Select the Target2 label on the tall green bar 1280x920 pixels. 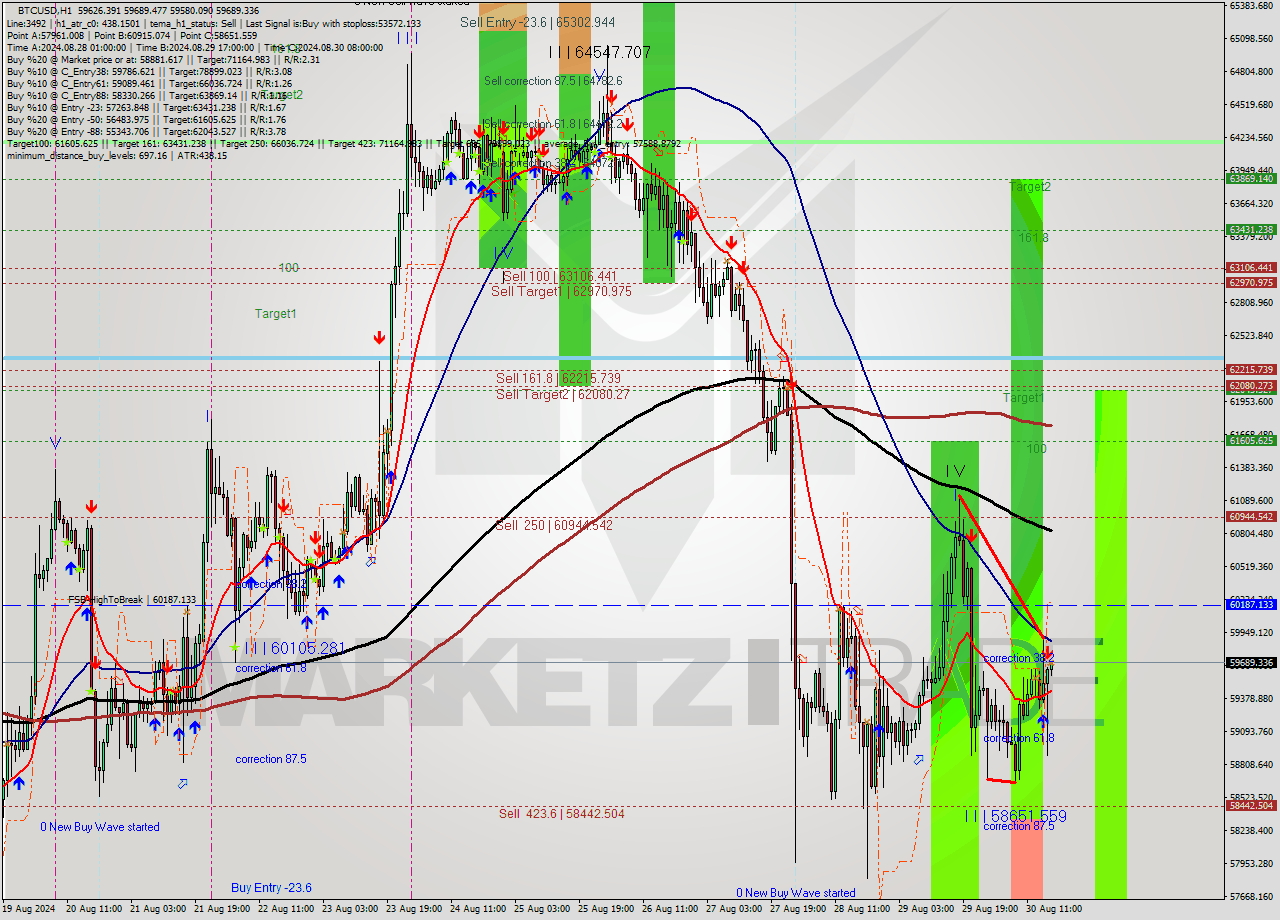1030,187
